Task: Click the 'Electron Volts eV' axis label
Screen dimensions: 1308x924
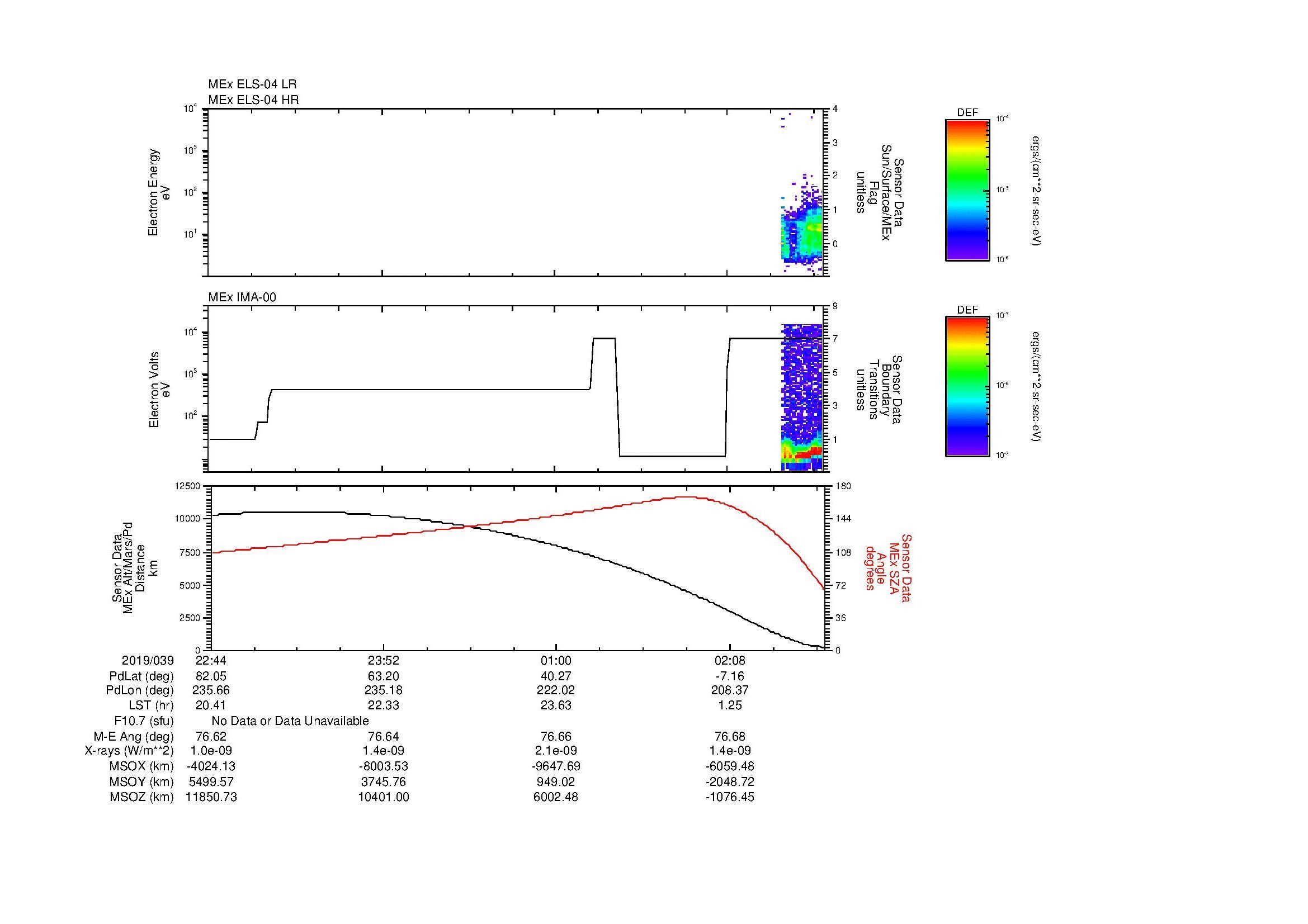Action: pyautogui.click(x=159, y=390)
